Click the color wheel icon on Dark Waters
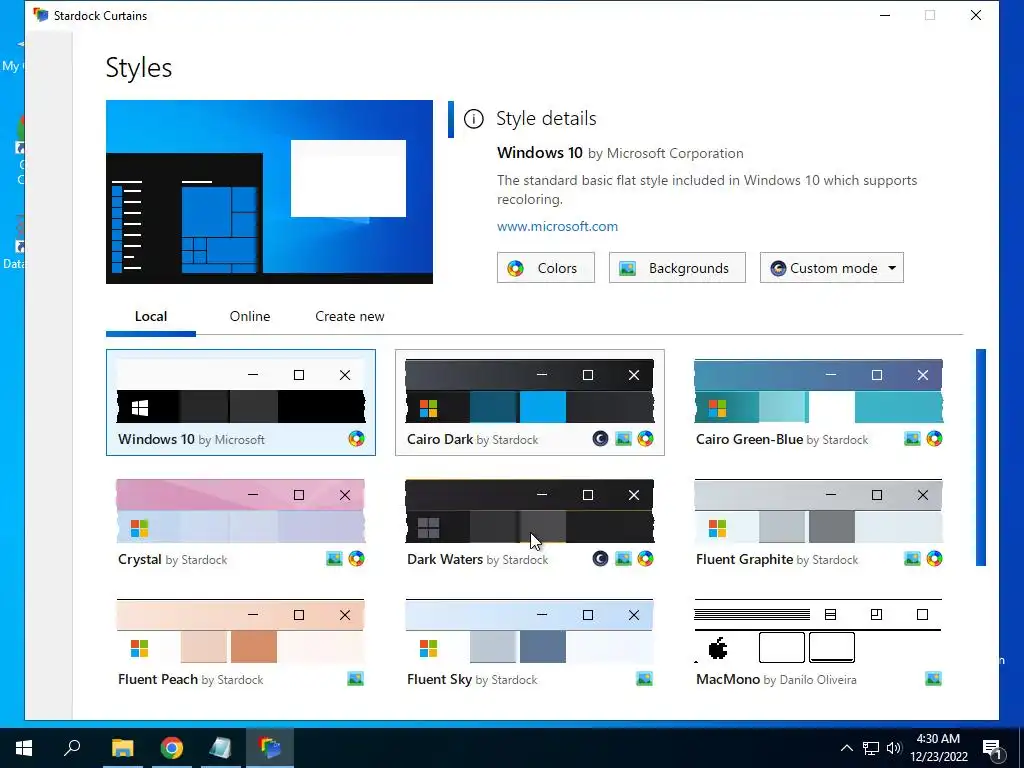The width and height of the screenshot is (1024, 768). click(645, 559)
